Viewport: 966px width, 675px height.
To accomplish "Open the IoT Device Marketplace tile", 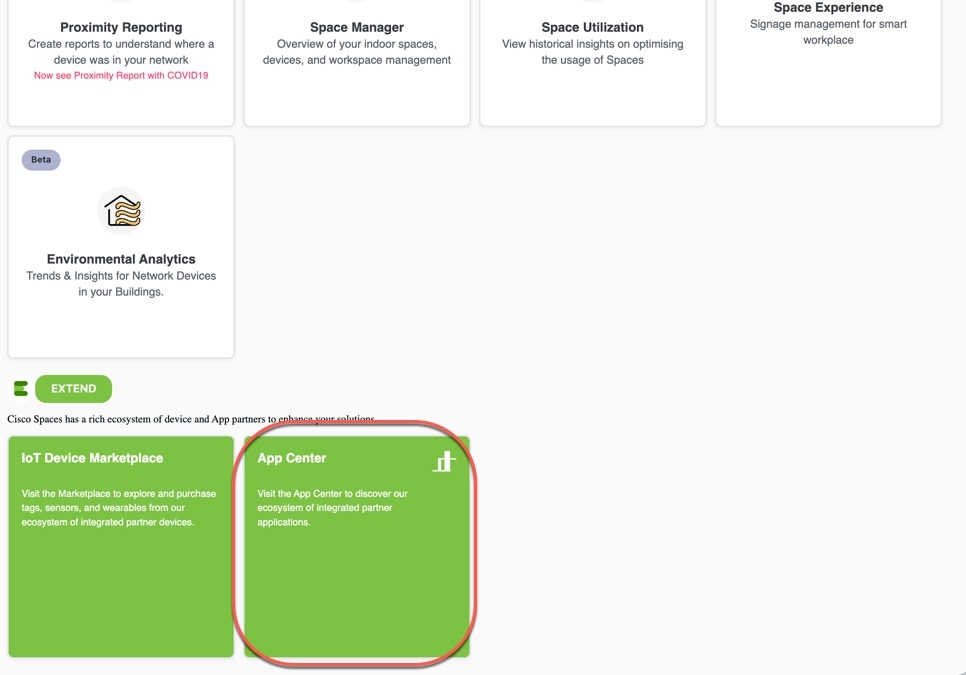I will coord(121,546).
